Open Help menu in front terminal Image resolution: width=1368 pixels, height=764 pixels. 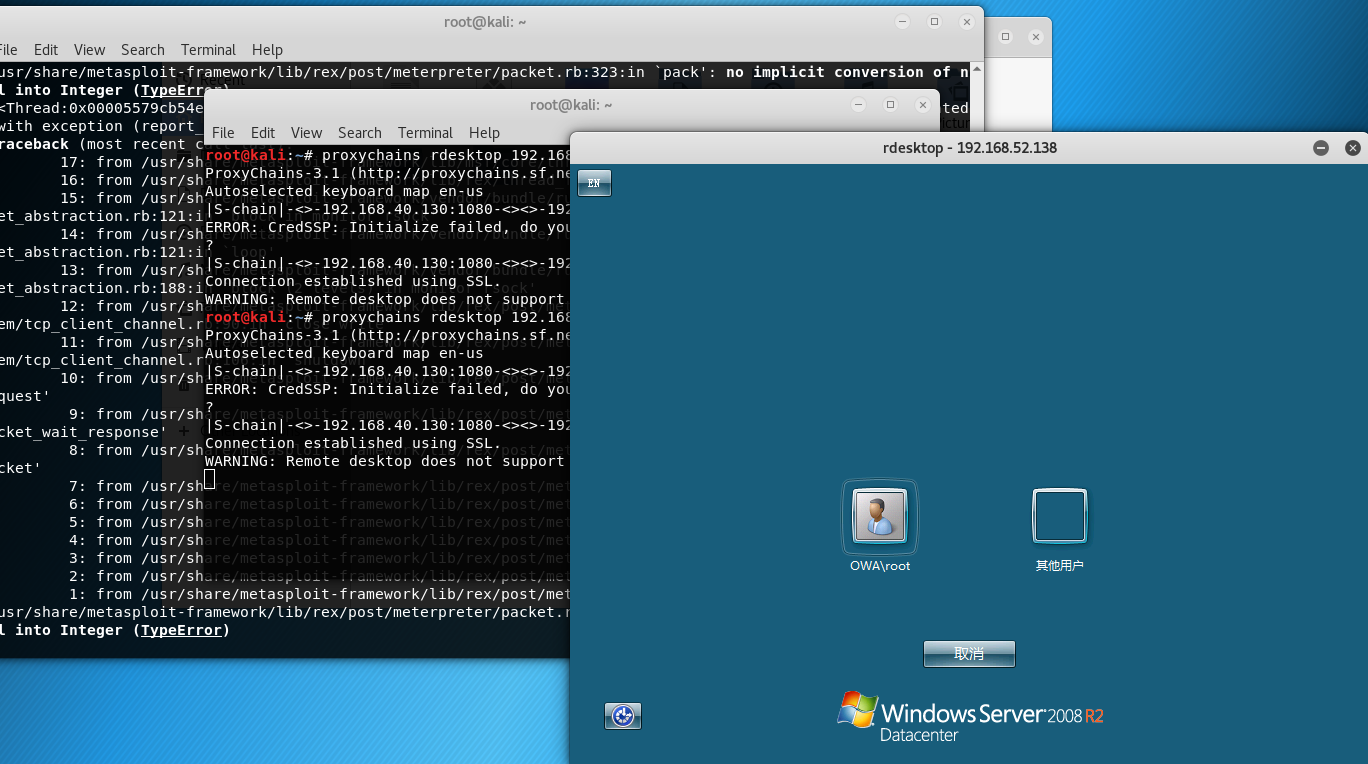[484, 133]
